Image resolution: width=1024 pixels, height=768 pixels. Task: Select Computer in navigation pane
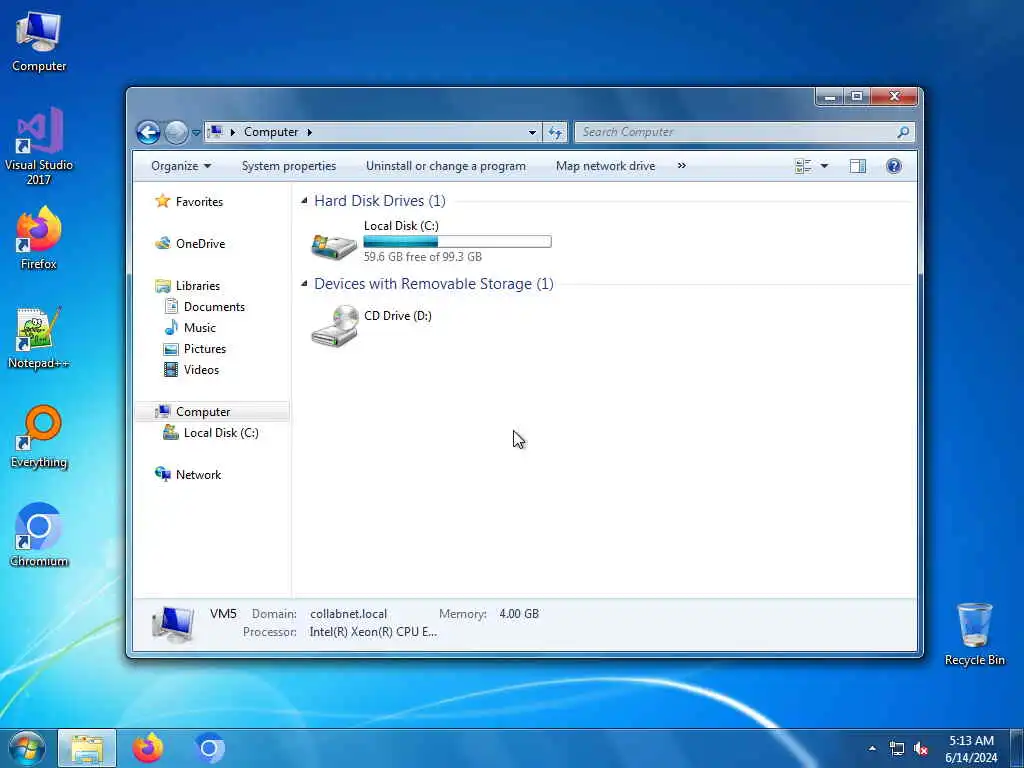pyautogui.click(x=212, y=411)
